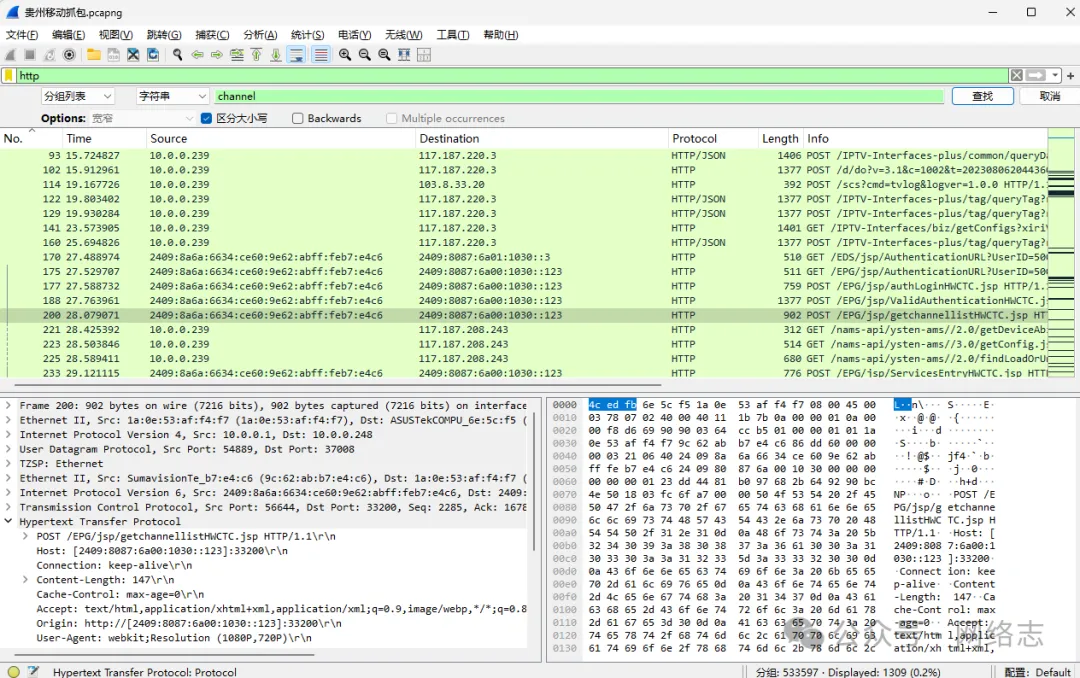1080x678 pixels.
Task: Toggle the colorize packet list icon
Action: click(x=321, y=55)
